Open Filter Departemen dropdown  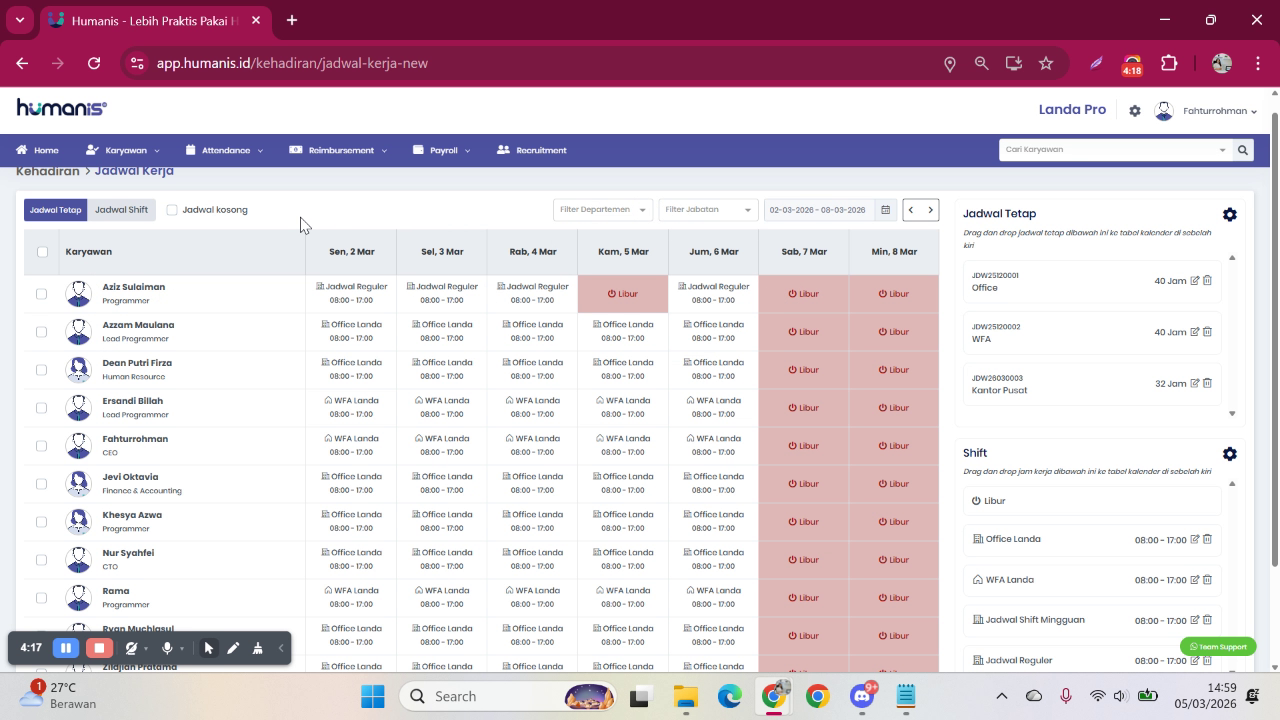(603, 210)
